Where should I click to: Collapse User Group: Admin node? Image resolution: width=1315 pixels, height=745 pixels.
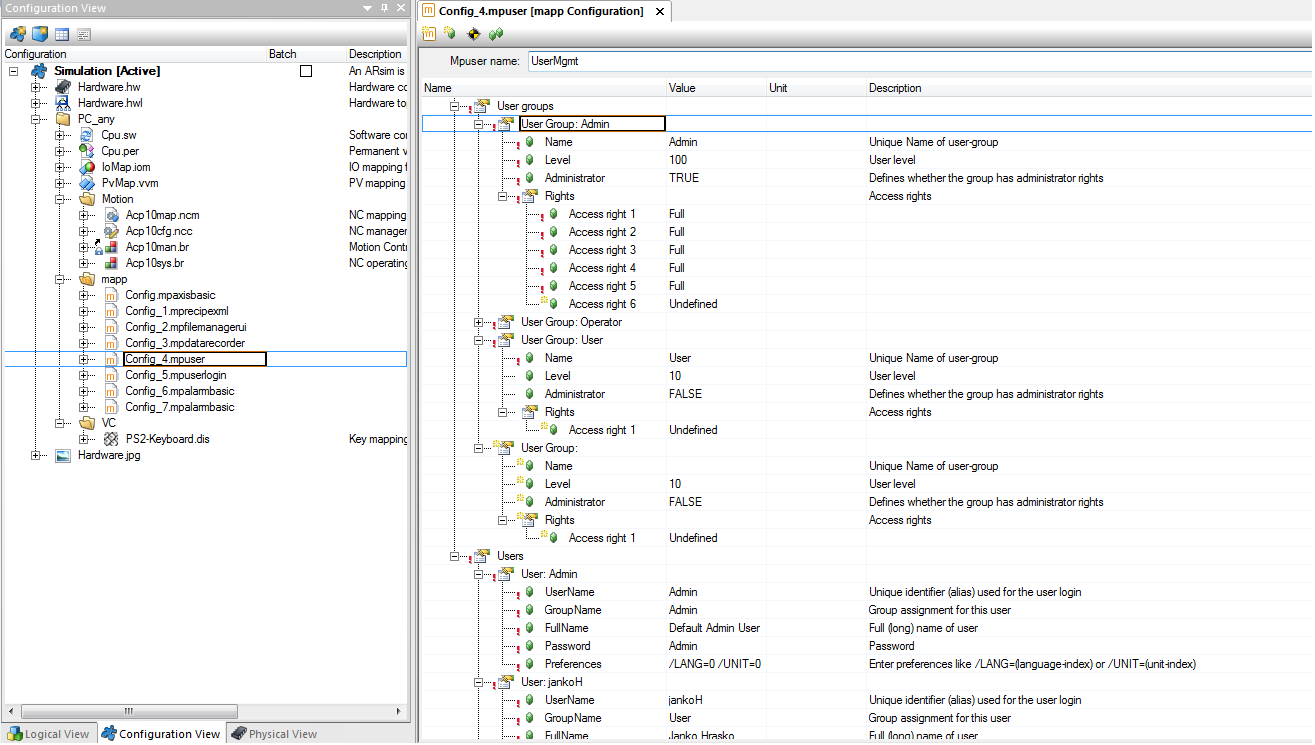[479, 124]
